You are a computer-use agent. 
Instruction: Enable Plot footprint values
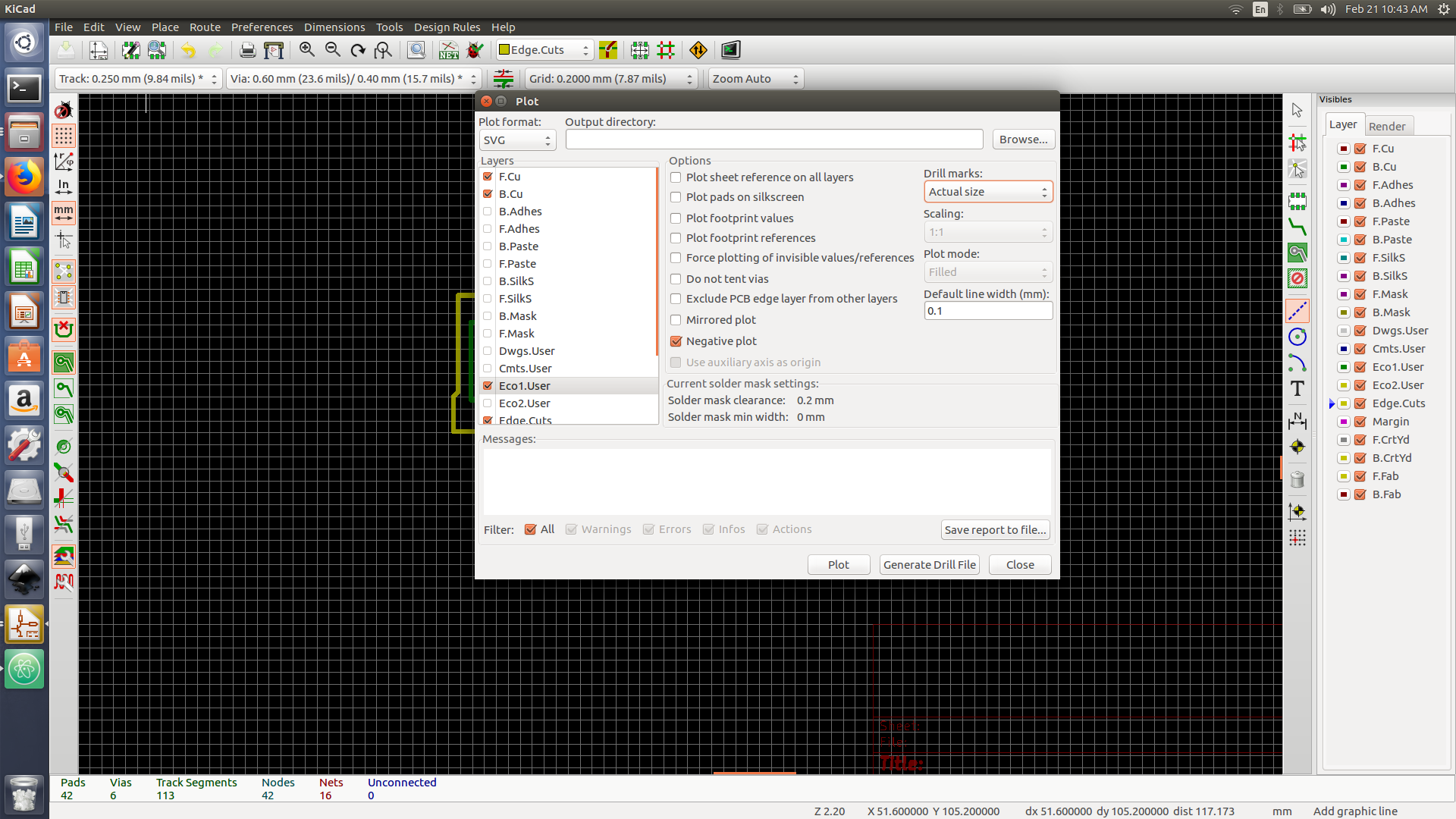click(676, 218)
